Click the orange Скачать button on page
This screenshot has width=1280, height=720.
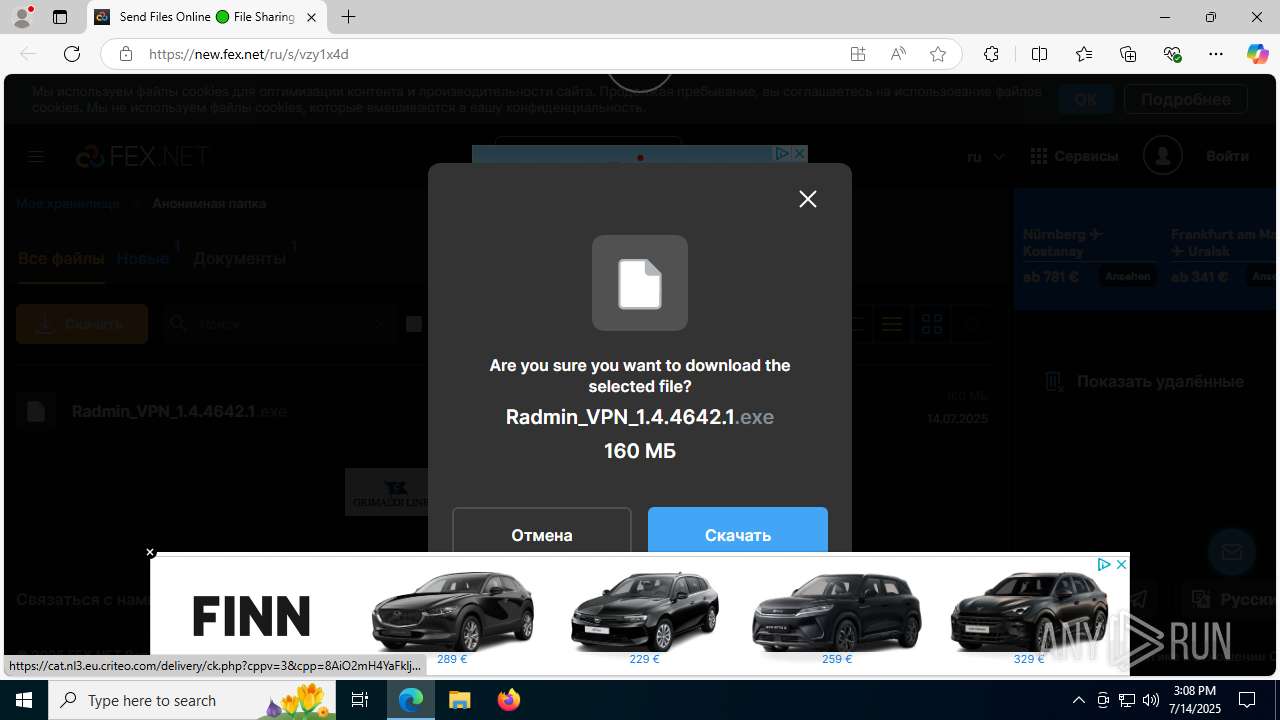tap(82, 324)
